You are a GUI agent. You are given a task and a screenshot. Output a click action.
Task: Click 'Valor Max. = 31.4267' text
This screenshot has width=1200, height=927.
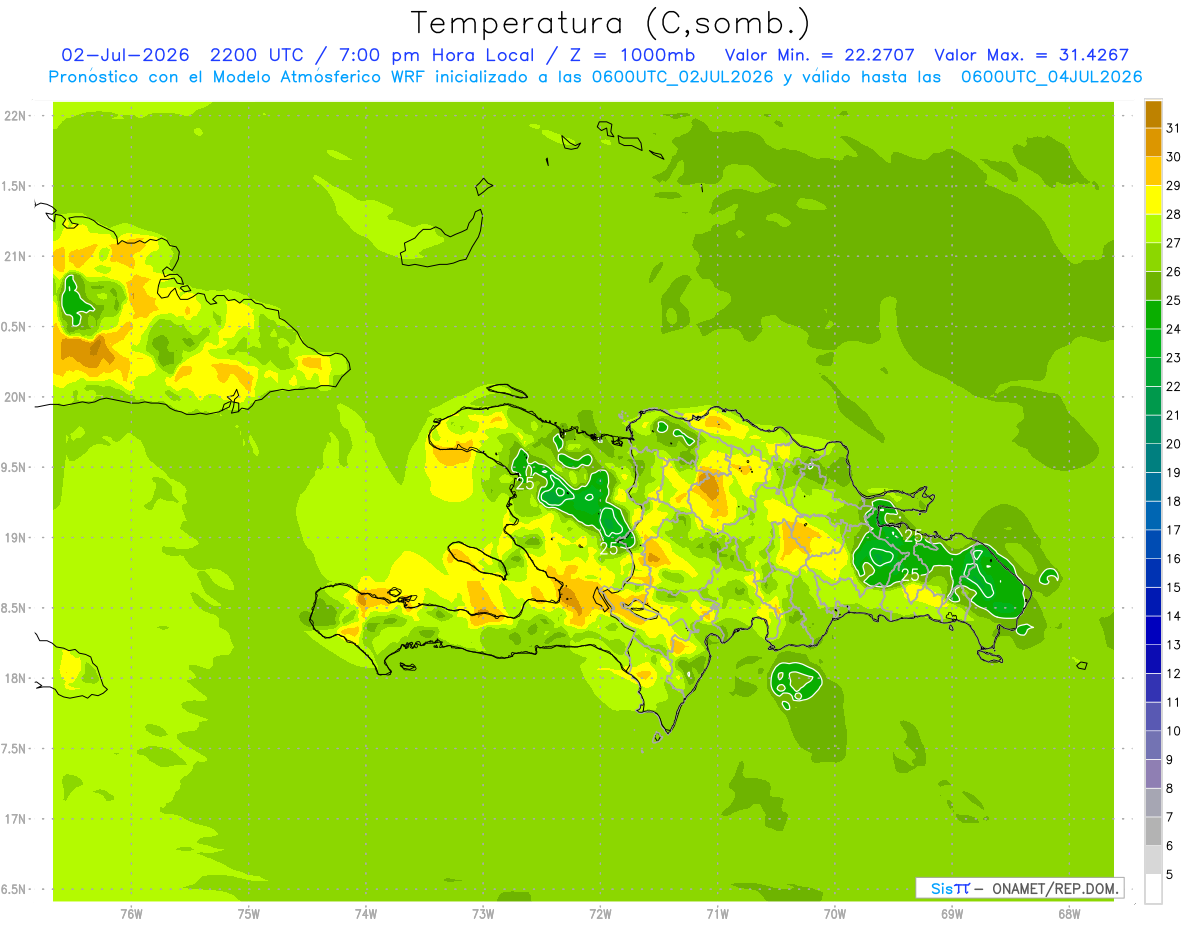click(x=1030, y=55)
